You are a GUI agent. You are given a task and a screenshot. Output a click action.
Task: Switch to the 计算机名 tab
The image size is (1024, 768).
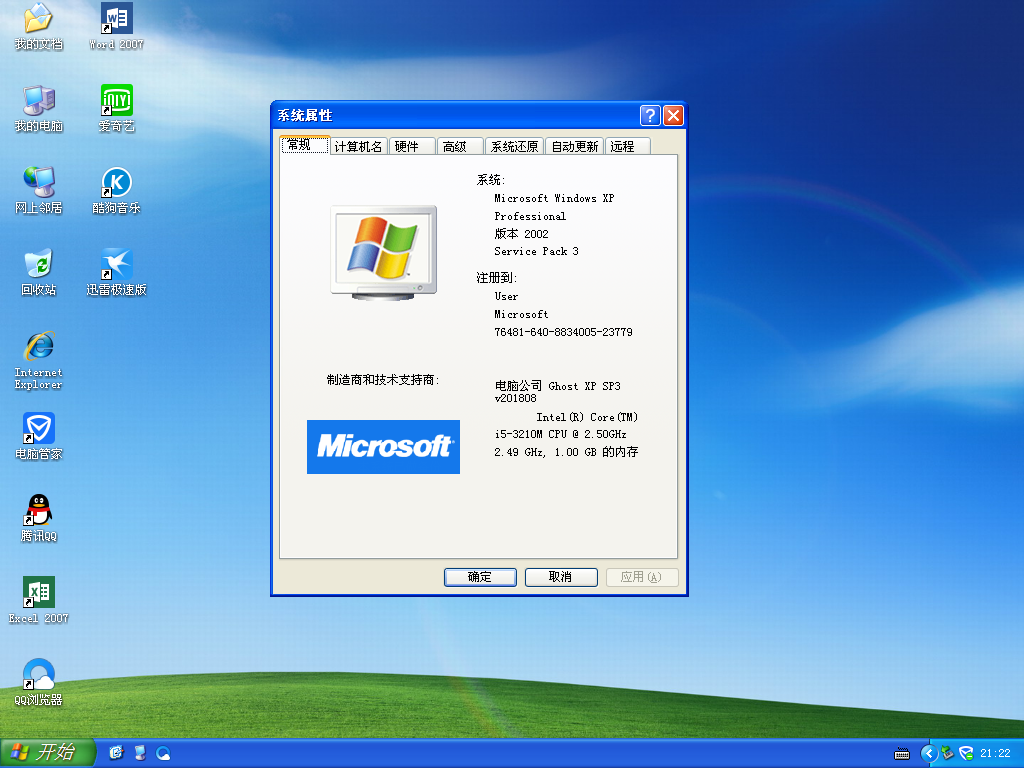pos(359,146)
